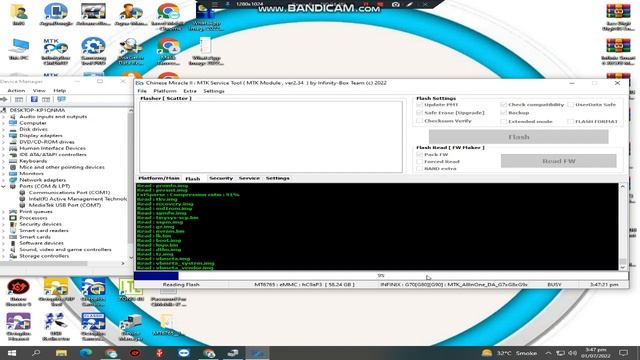Expand Keyboards node
This screenshot has height=360, width=640.
click(4, 161)
